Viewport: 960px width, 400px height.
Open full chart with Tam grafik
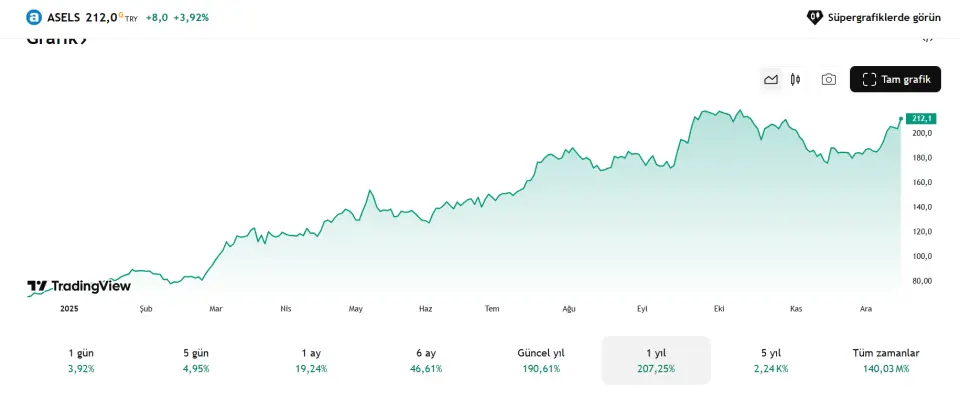coord(895,79)
